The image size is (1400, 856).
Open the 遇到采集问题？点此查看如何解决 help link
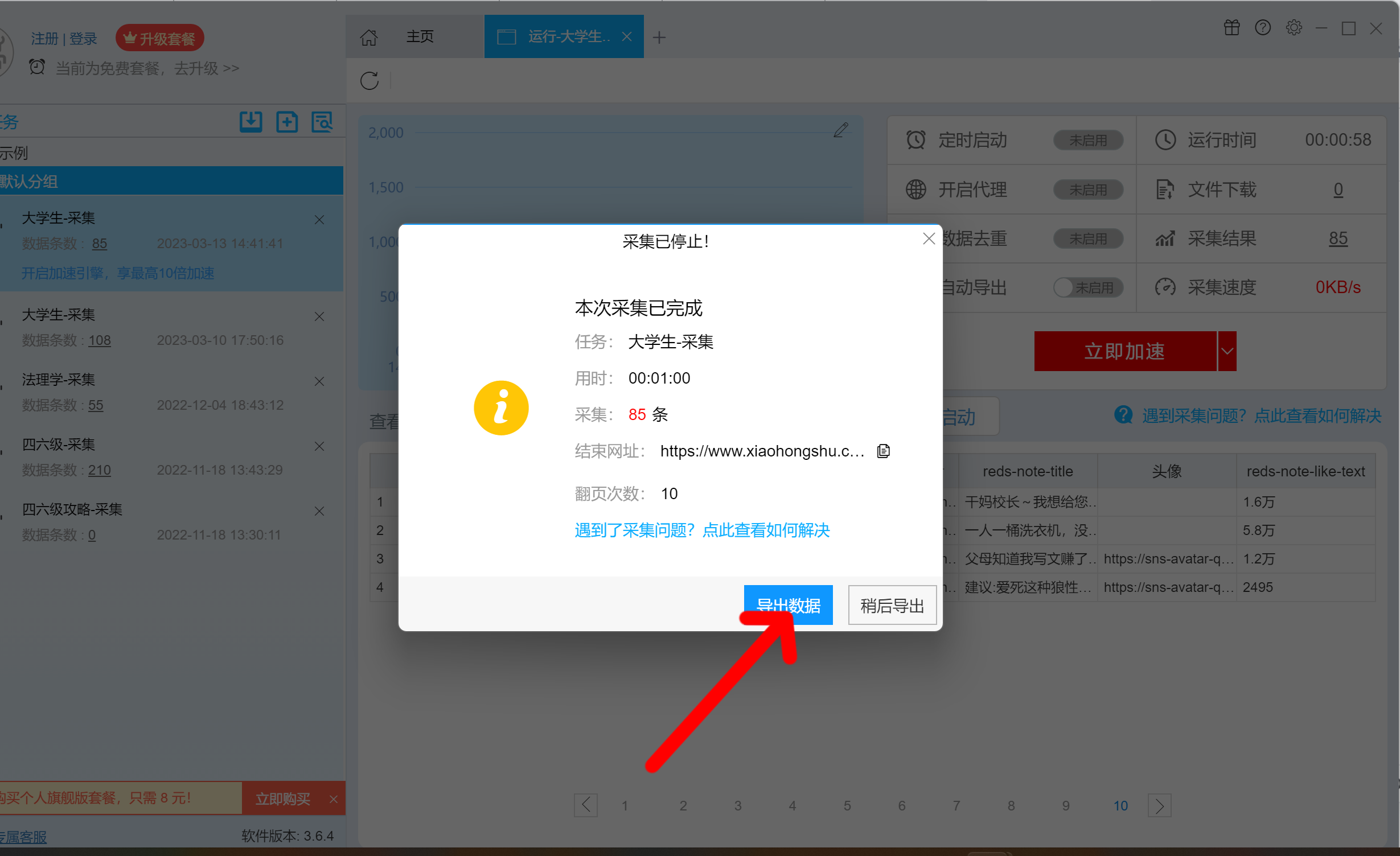point(1262,415)
